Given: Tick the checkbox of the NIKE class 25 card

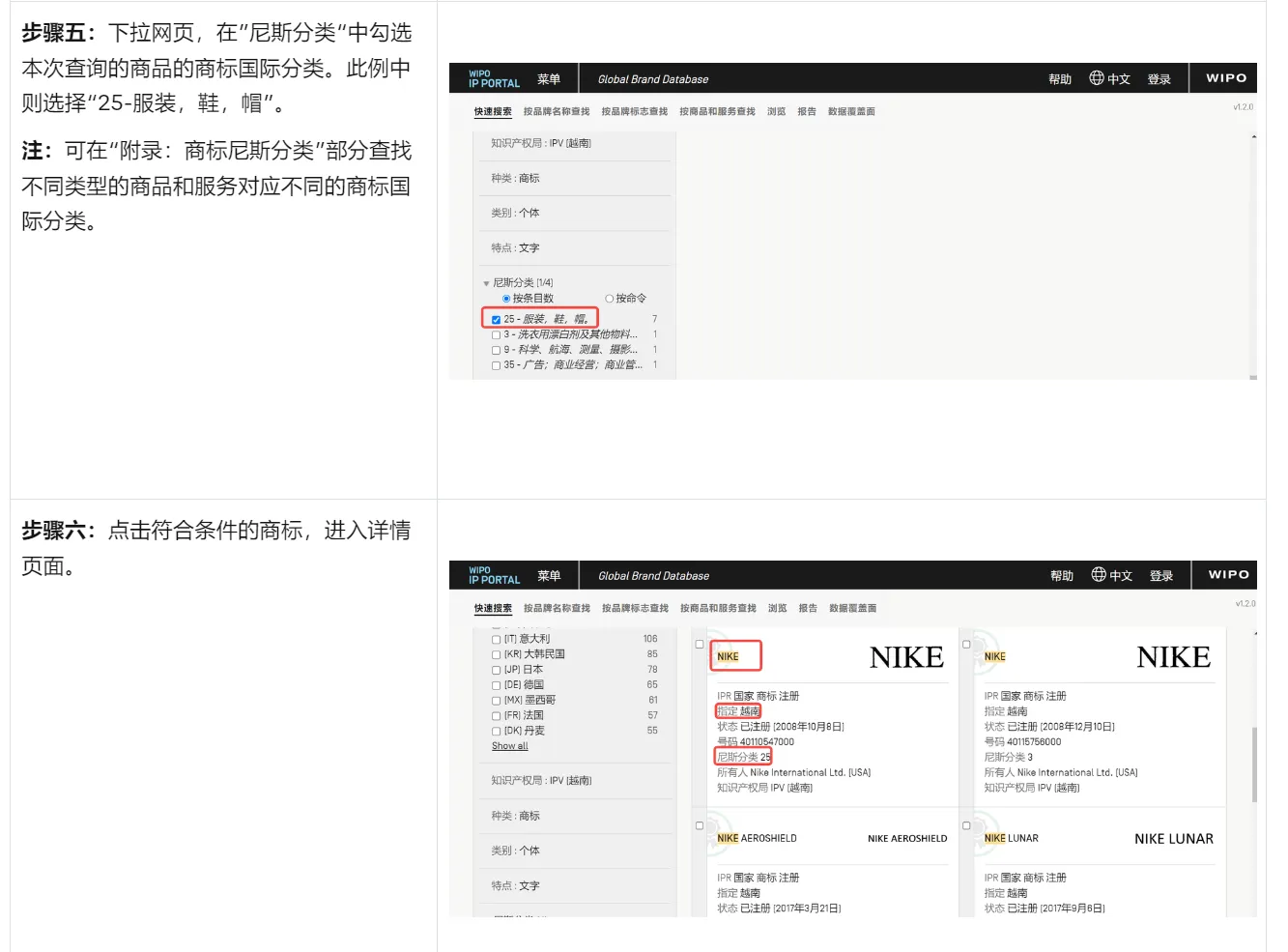Looking at the screenshot, I should click(x=700, y=644).
